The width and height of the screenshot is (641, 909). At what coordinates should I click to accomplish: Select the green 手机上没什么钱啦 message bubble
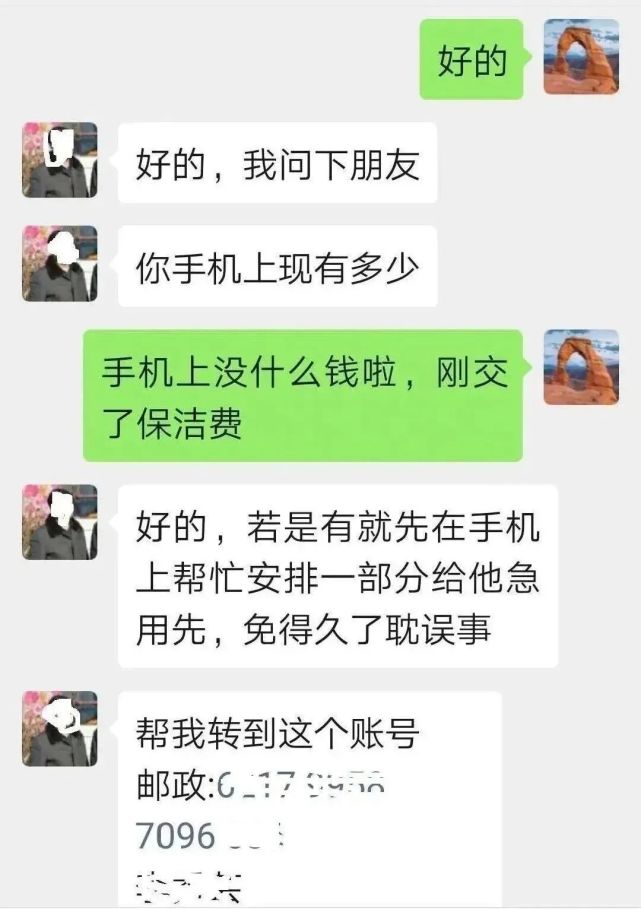pos(303,395)
